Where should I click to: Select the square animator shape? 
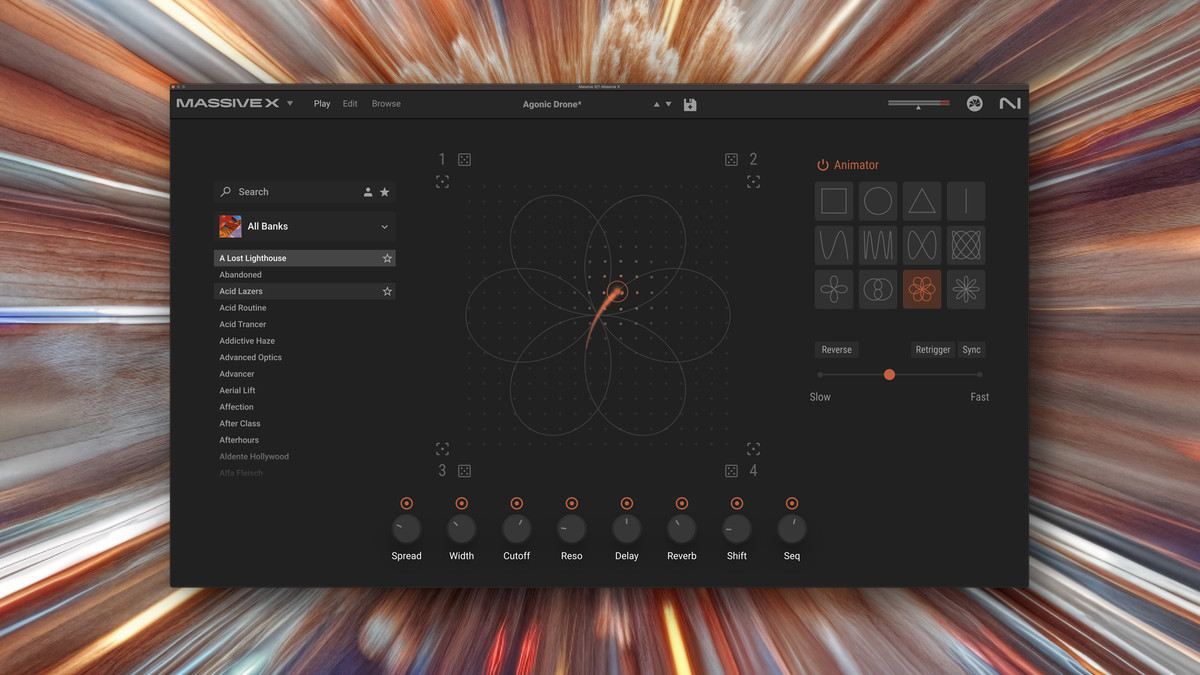coord(833,201)
